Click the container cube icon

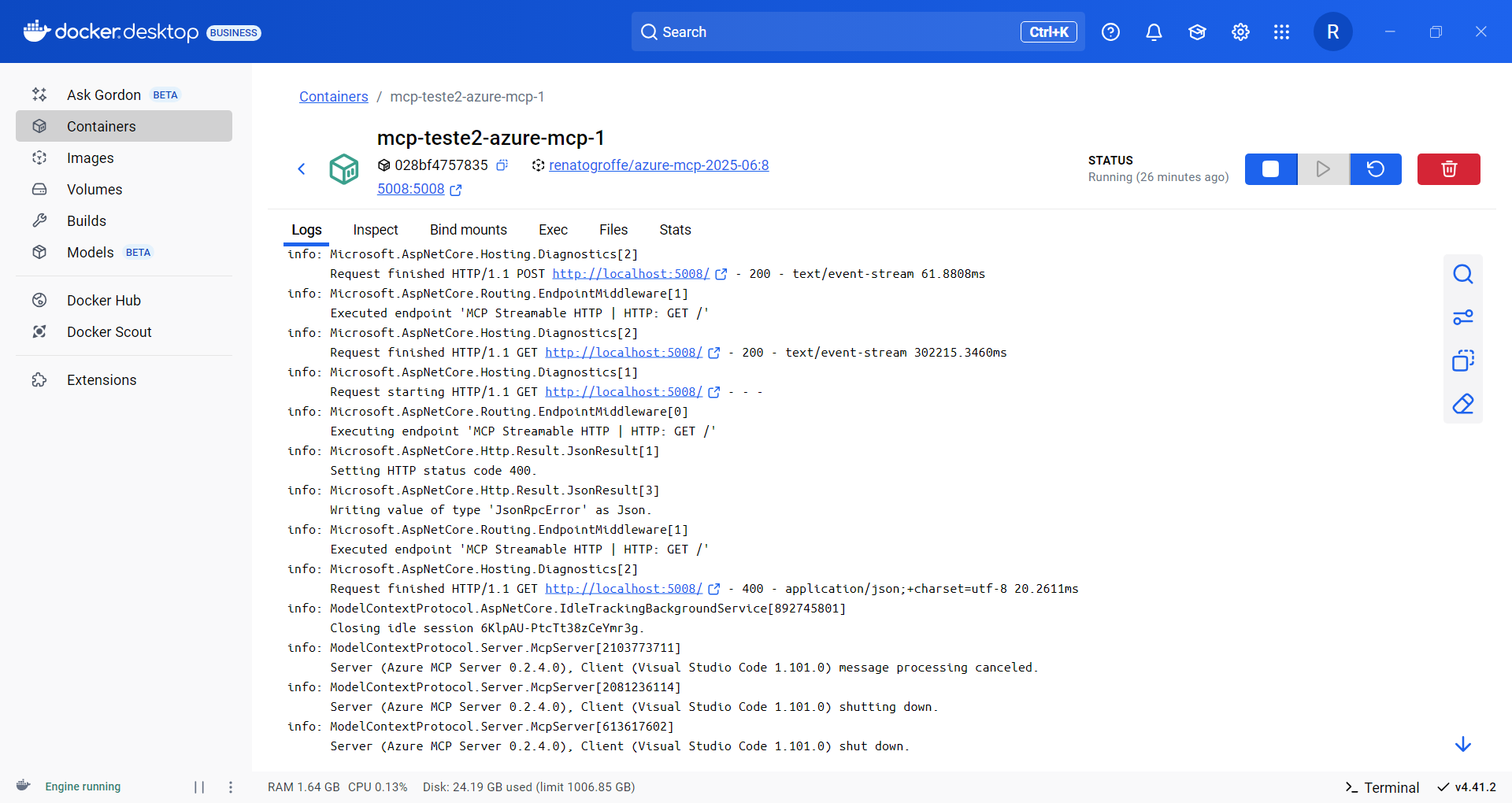(344, 168)
